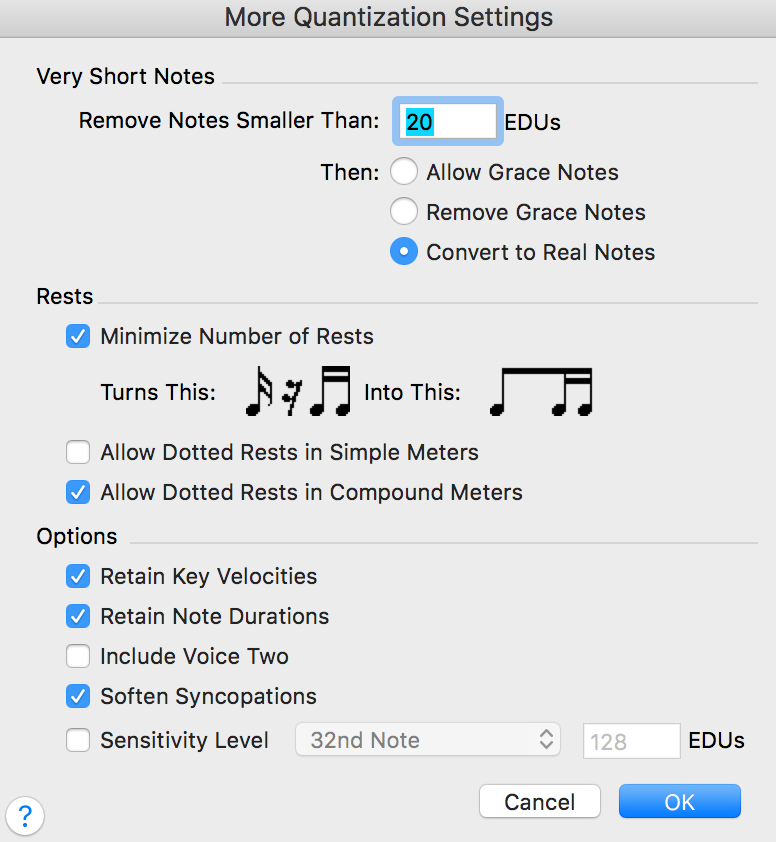Confirm settings with the OK button
Image resolution: width=776 pixels, height=842 pixels.
tap(679, 801)
